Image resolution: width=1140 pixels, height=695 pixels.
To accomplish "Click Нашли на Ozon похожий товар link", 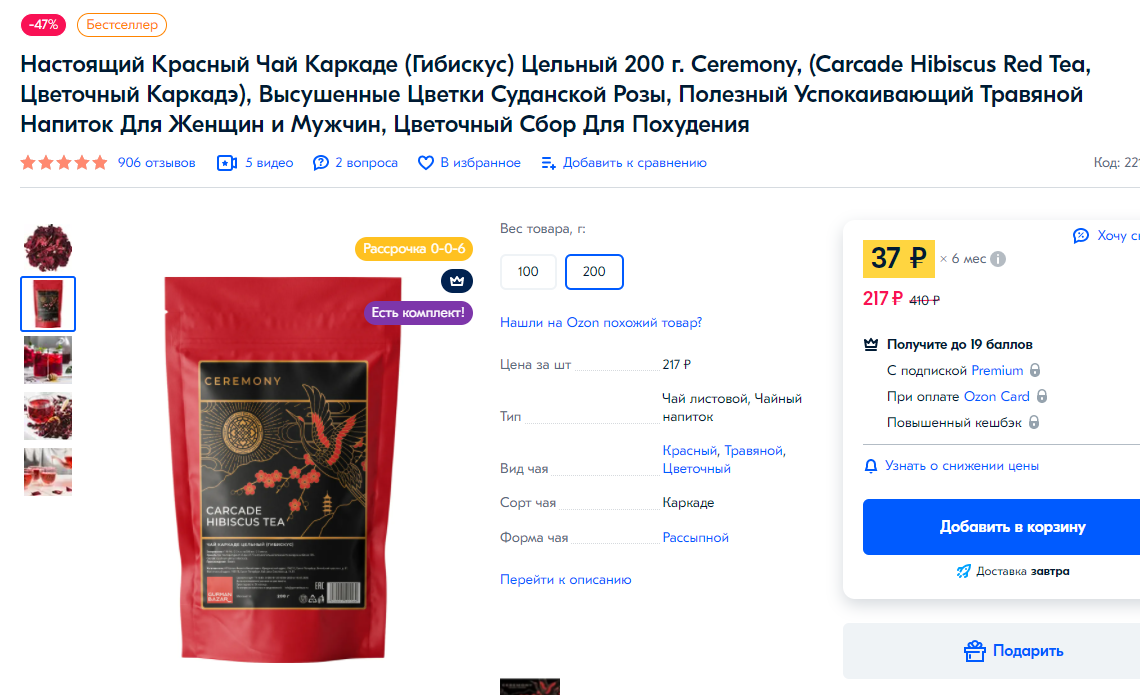I will coord(601,322).
